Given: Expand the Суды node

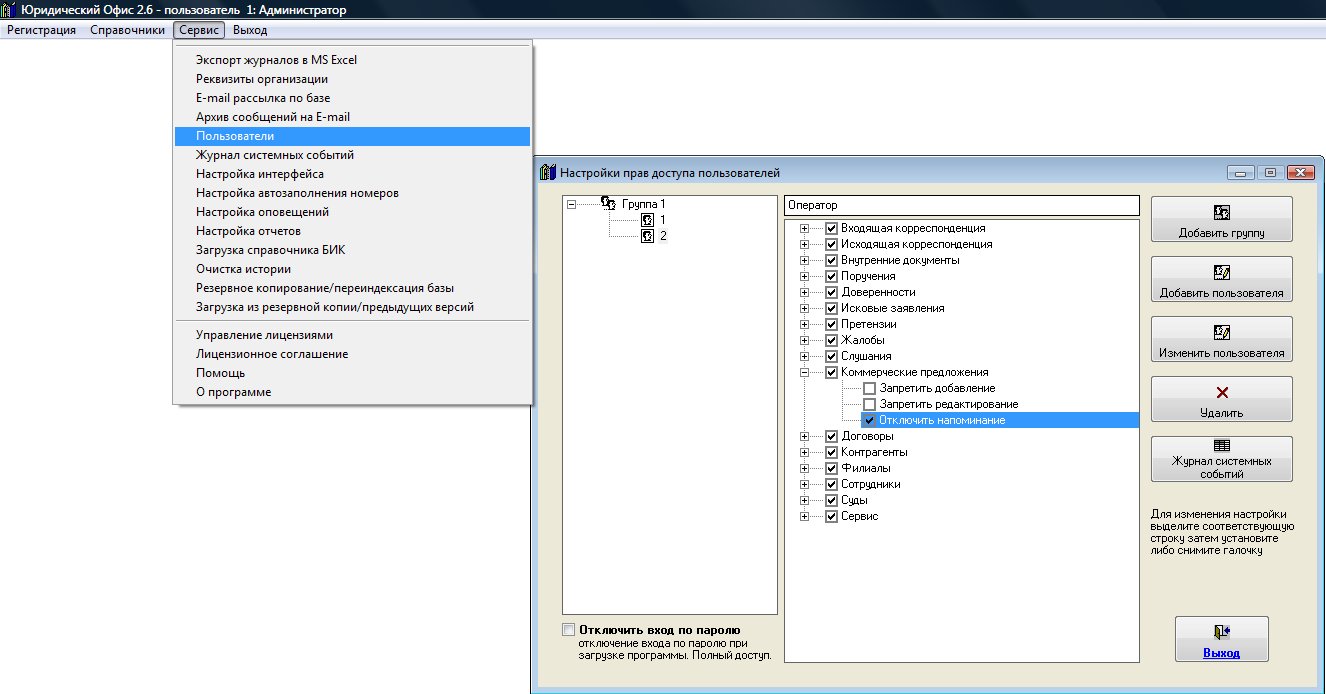Looking at the screenshot, I should 804,500.
